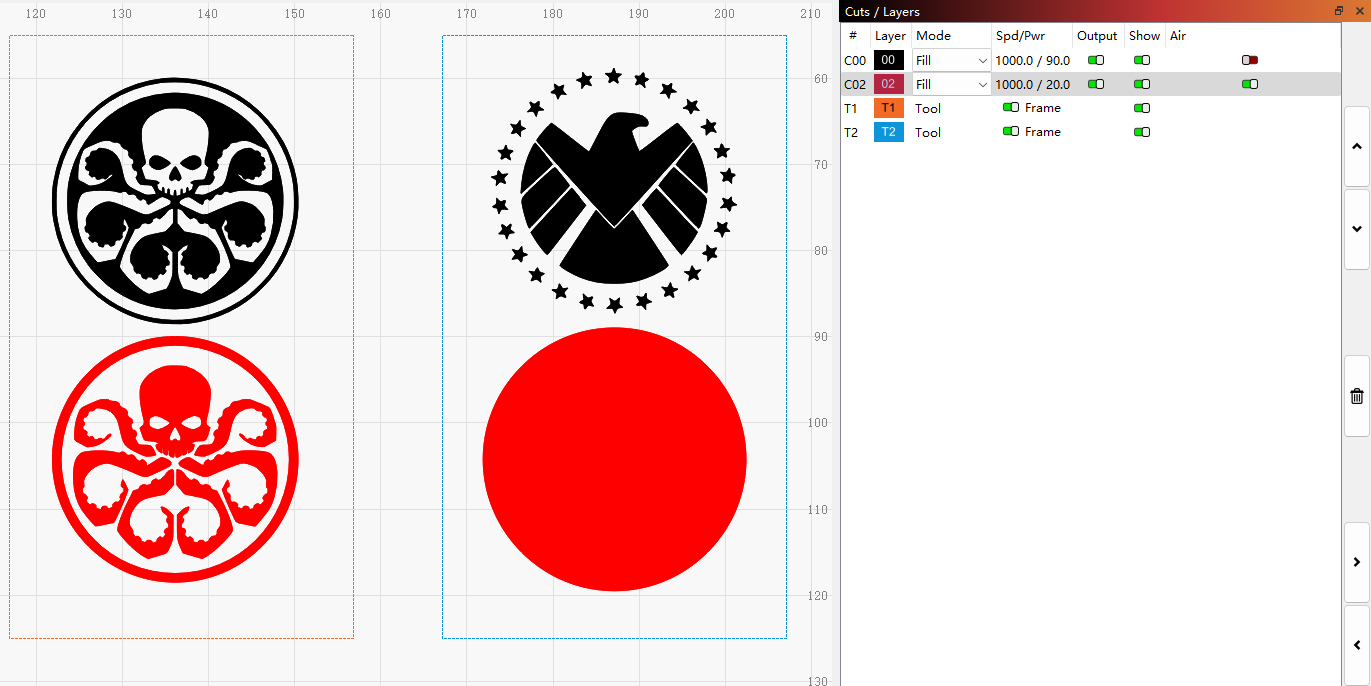Move the selected layer down with the down arrow
This screenshot has height=686, width=1371.
tap(1357, 229)
